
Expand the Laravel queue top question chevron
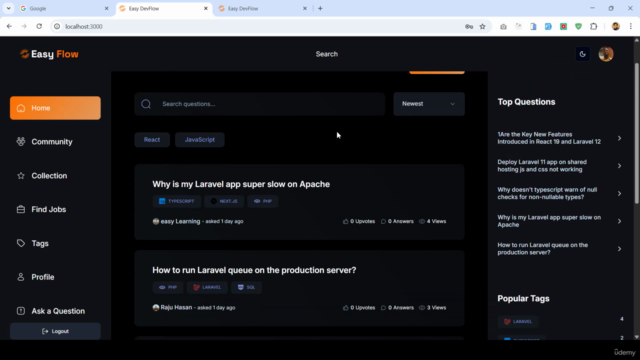point(619,249)
